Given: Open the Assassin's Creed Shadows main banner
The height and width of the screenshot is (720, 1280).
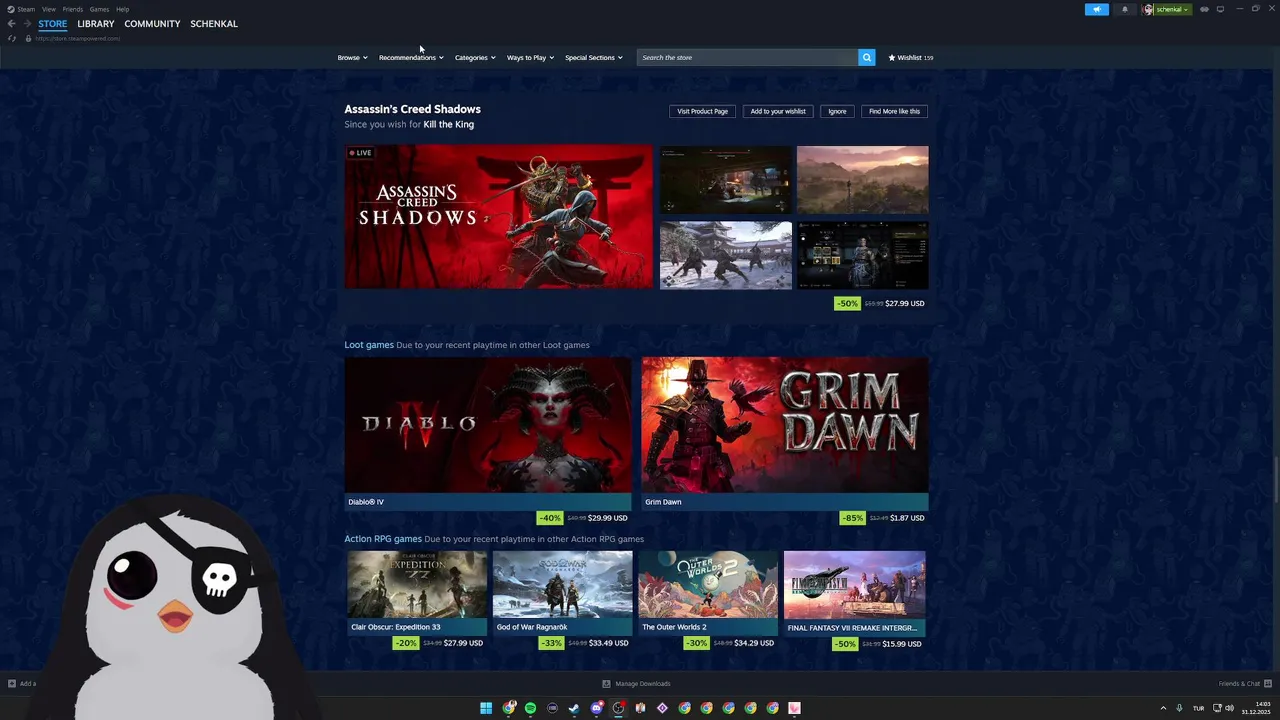Looking at the screenshot, I should (498, 217).
